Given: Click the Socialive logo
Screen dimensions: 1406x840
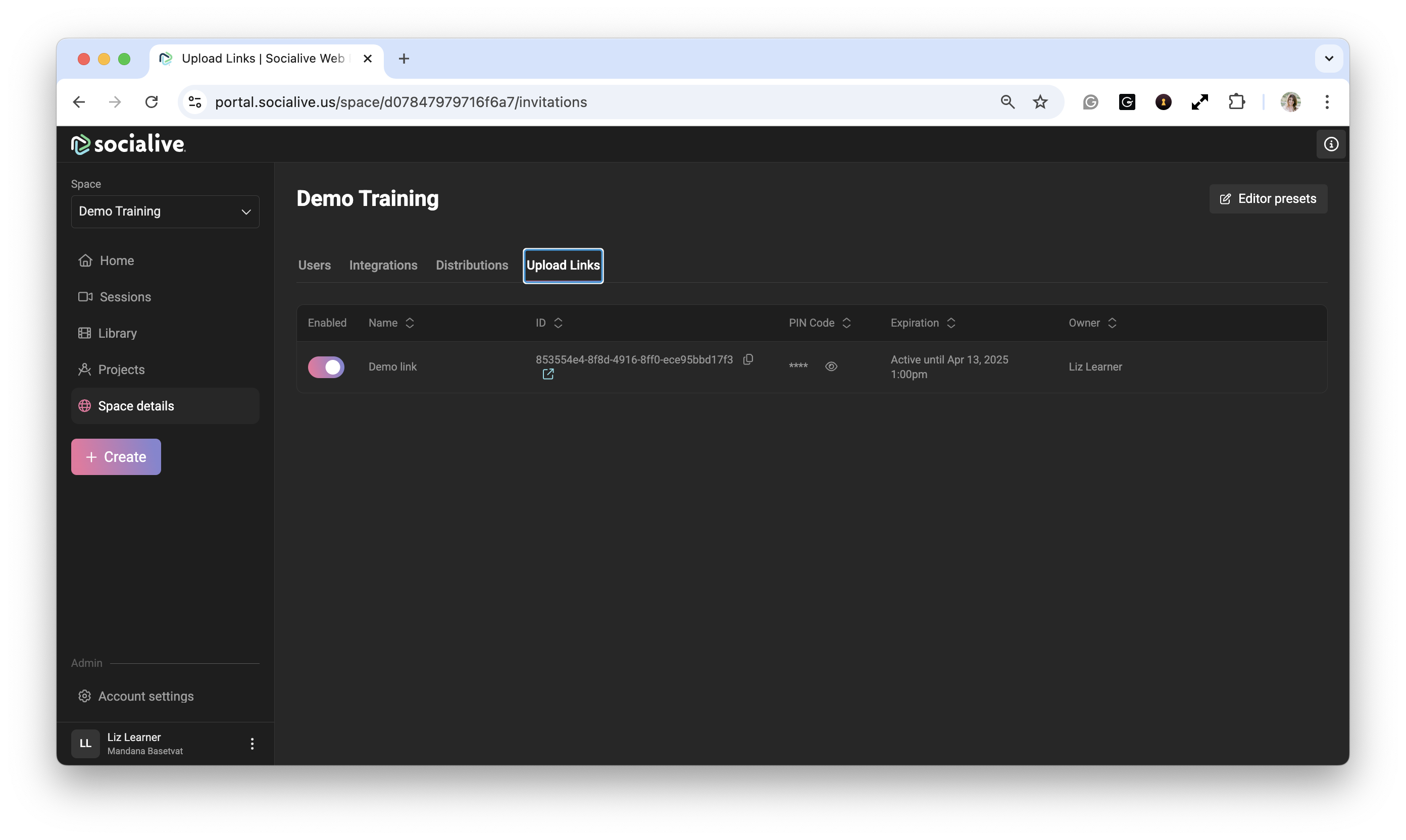Looking at the screenshot, I should click(129, 144).
